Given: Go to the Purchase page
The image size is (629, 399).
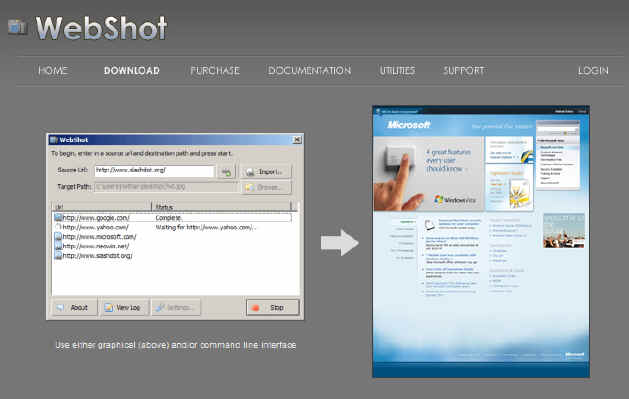Looking at the screenshot, I should pos(215,71).
